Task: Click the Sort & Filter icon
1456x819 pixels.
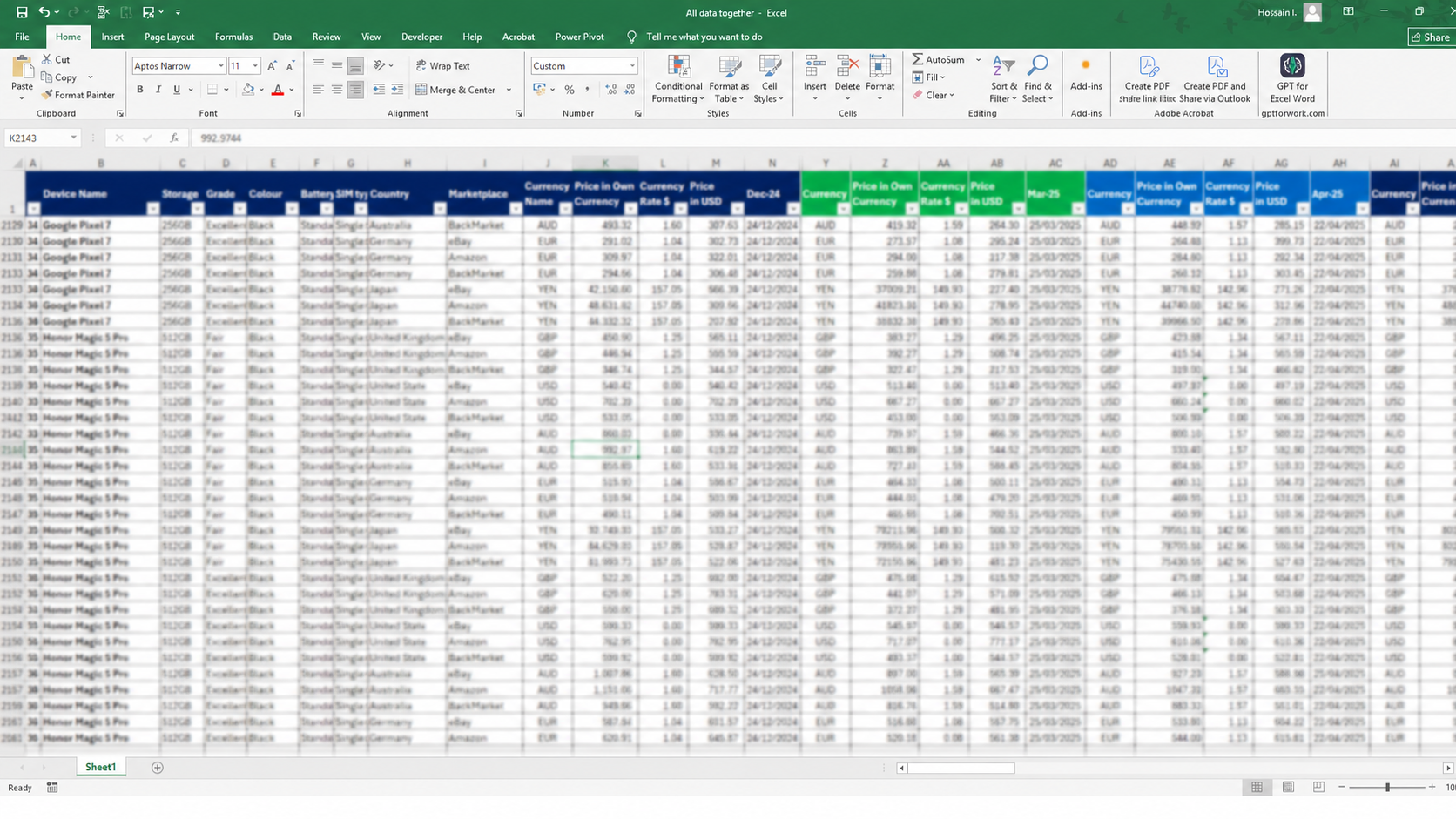Action: pyautogui.click(x=1003, y=67)
